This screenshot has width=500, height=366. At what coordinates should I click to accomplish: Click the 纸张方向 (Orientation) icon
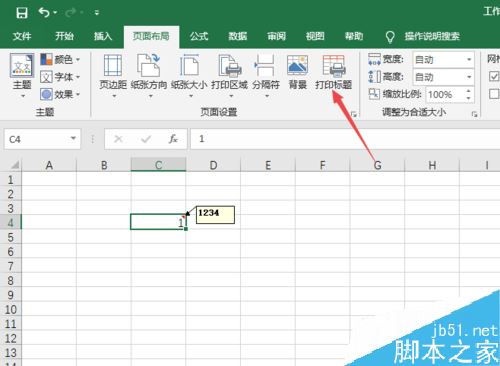149,66
